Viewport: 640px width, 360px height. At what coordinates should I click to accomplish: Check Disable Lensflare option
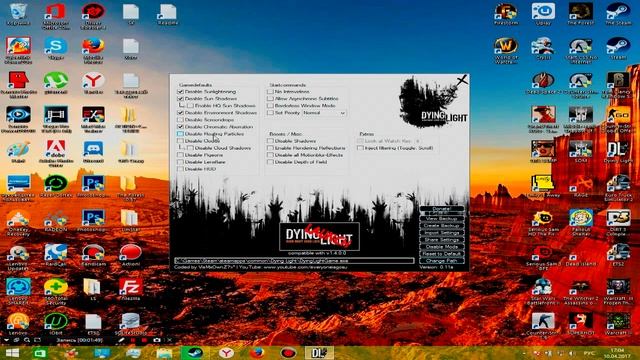[x=180, y=162]
